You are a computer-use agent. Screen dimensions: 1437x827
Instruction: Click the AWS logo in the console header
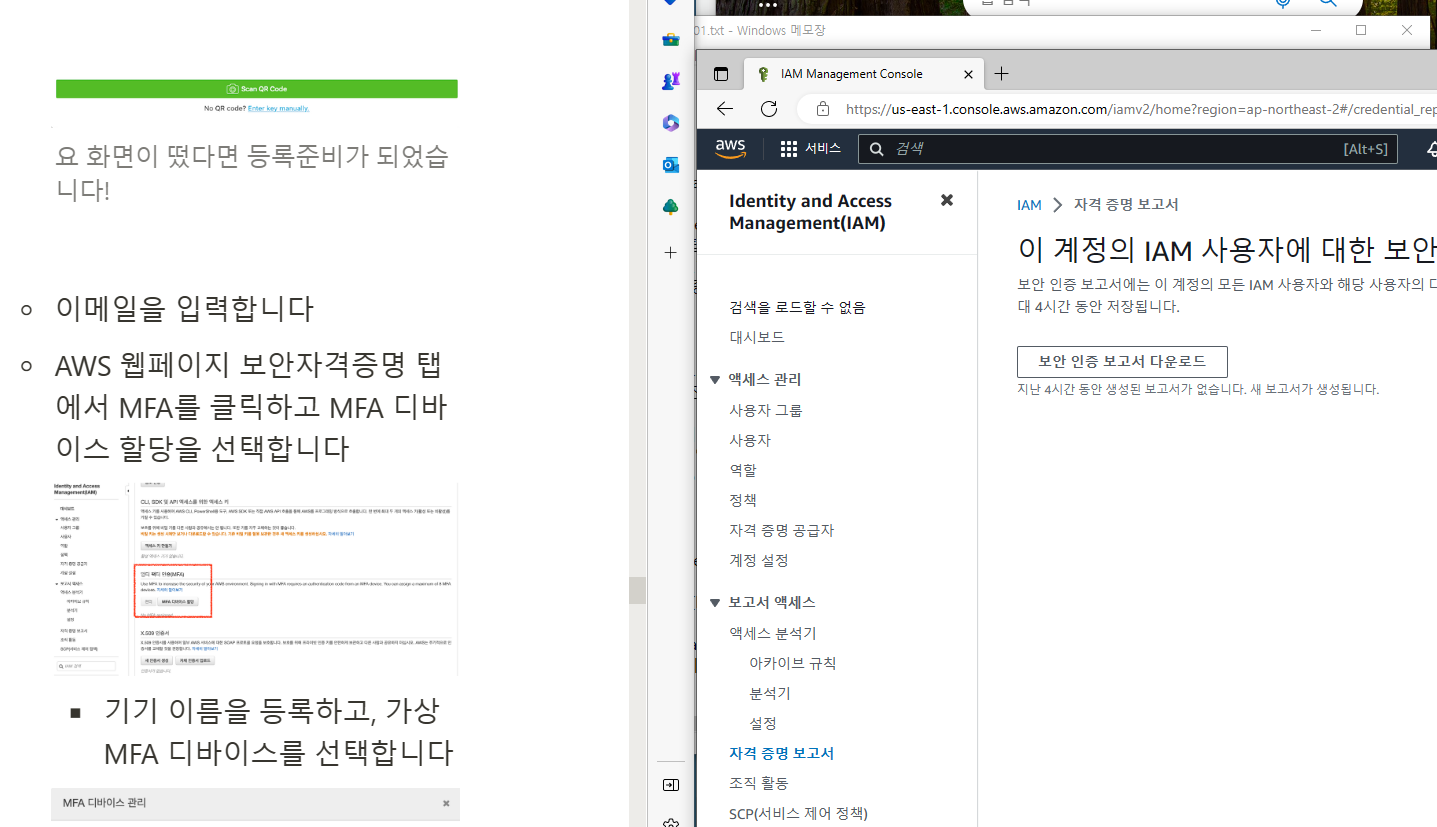pyautogui.click(x=731, y=148)
